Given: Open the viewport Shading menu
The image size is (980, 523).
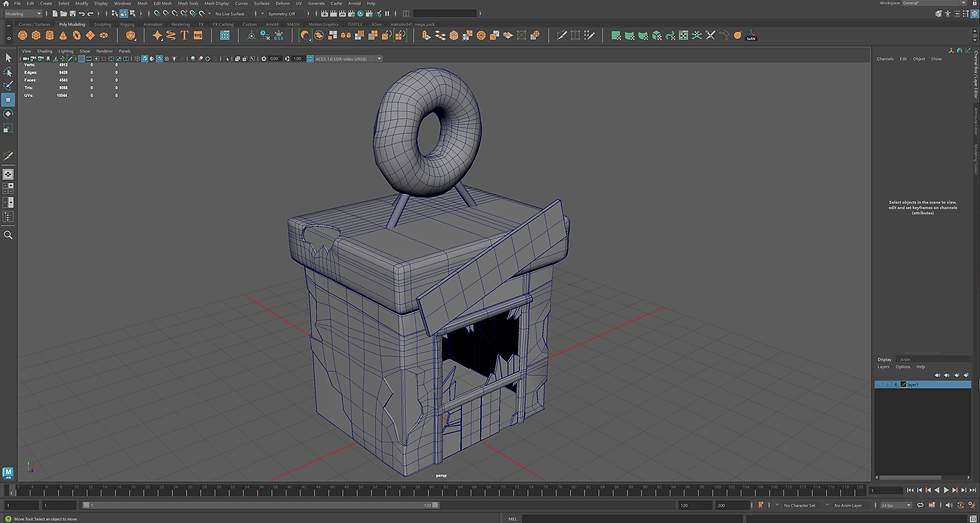Looking at the screenshot, I should (44, 51).
